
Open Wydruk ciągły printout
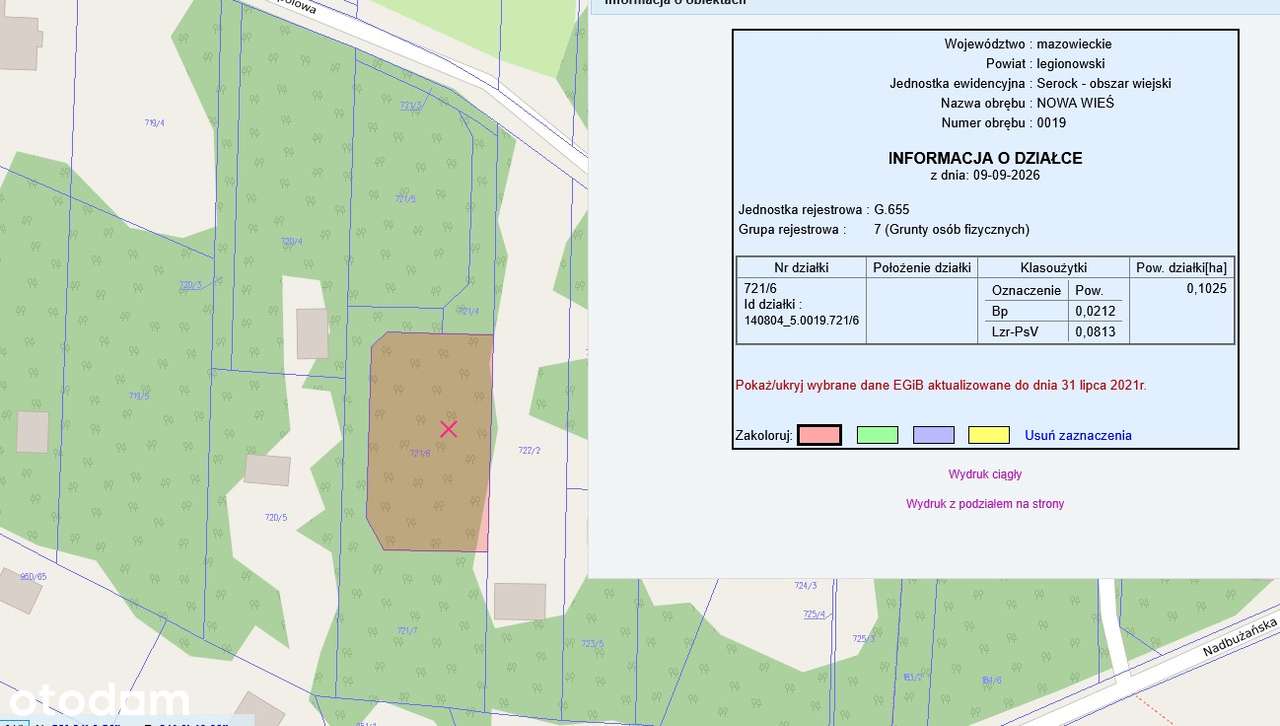point(985,474)
